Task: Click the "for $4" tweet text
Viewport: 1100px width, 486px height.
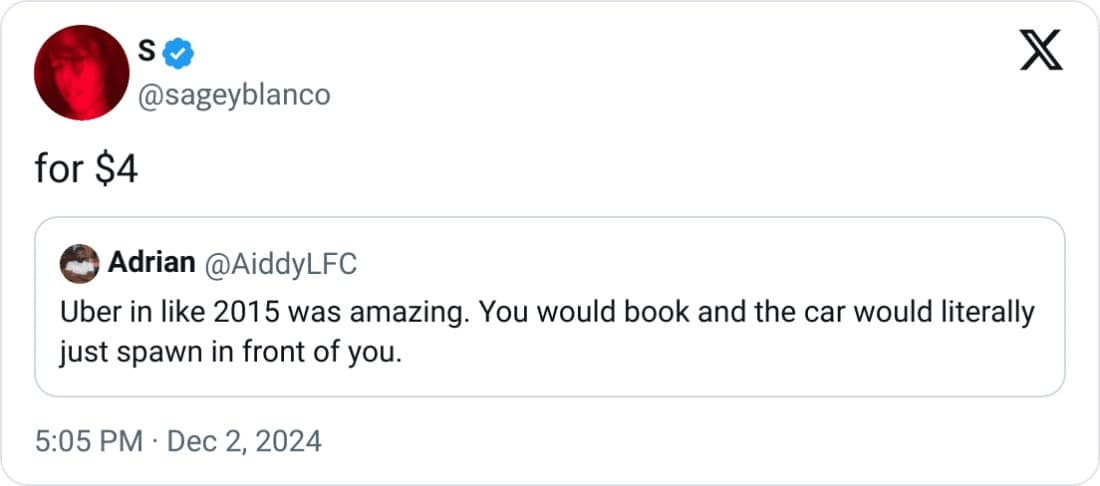Action: (x=86, y=170)
